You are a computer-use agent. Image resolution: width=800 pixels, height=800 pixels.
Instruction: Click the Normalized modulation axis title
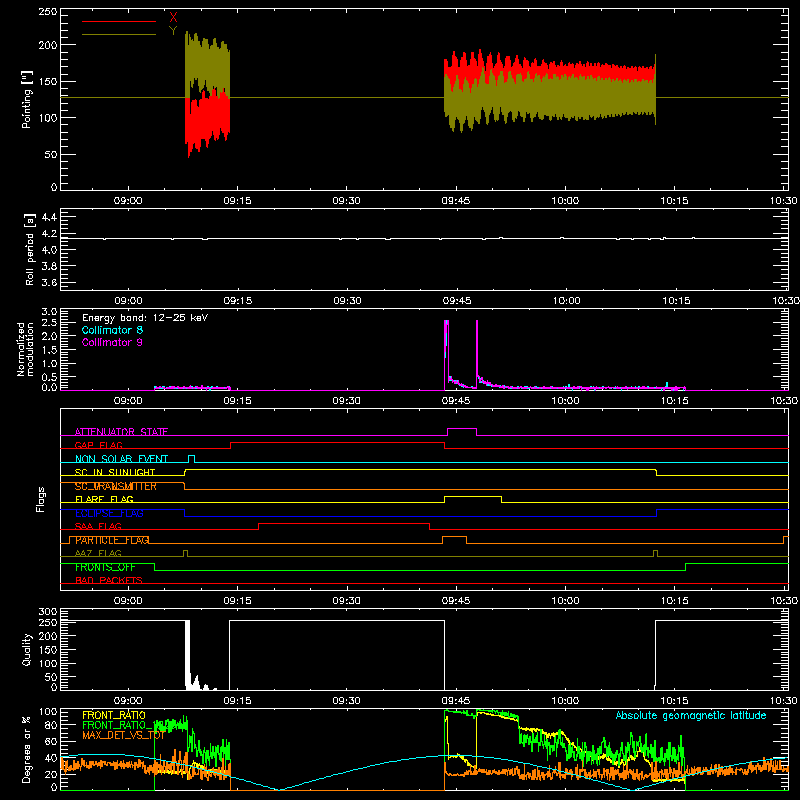(26, 349)
